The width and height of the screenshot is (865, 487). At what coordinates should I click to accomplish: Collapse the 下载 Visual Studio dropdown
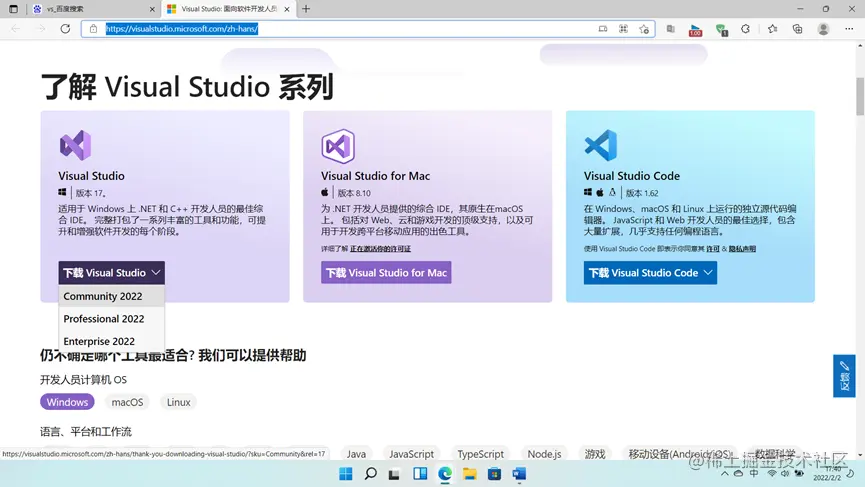point(111,272)
